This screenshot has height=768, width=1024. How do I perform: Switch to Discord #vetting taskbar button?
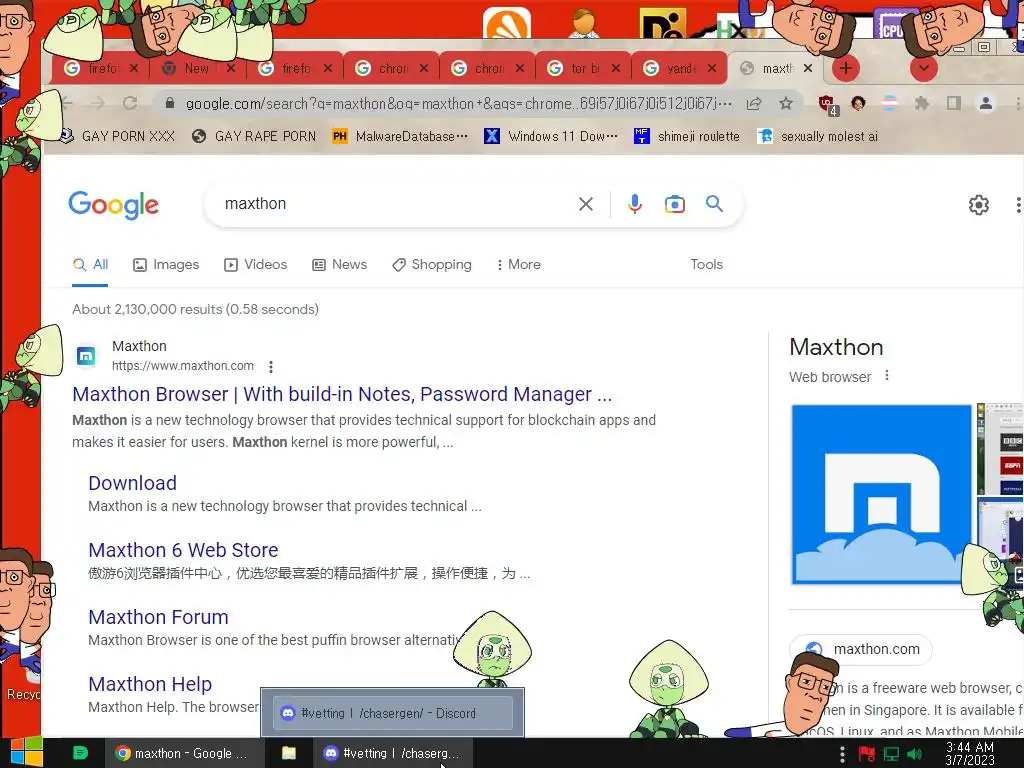click(393, 753)
